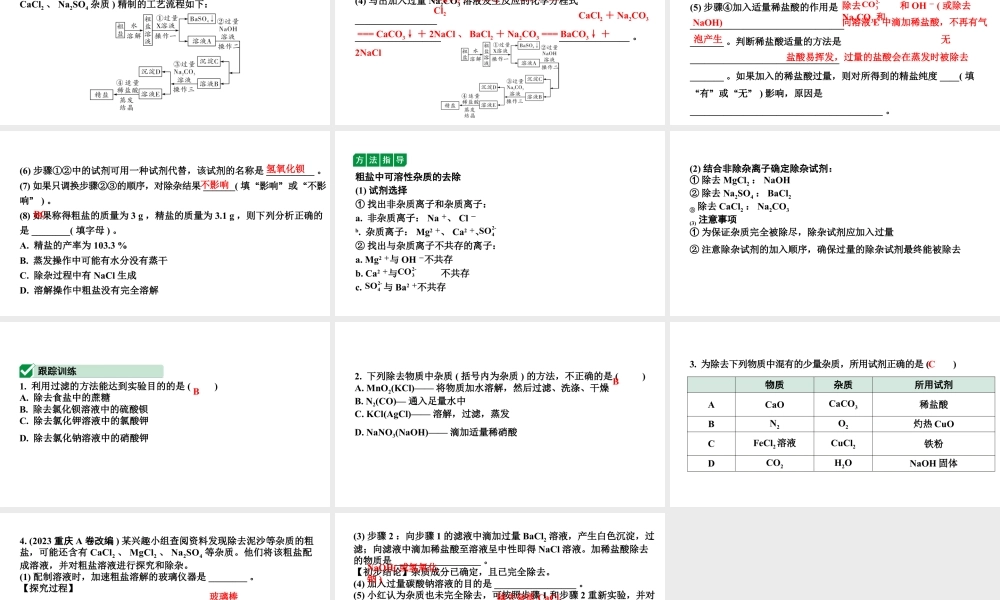Click the 粗盐 starting box in the flowchart
Image resolution: width=1000 pixels, height=600 pixels.
pos(119,30)
